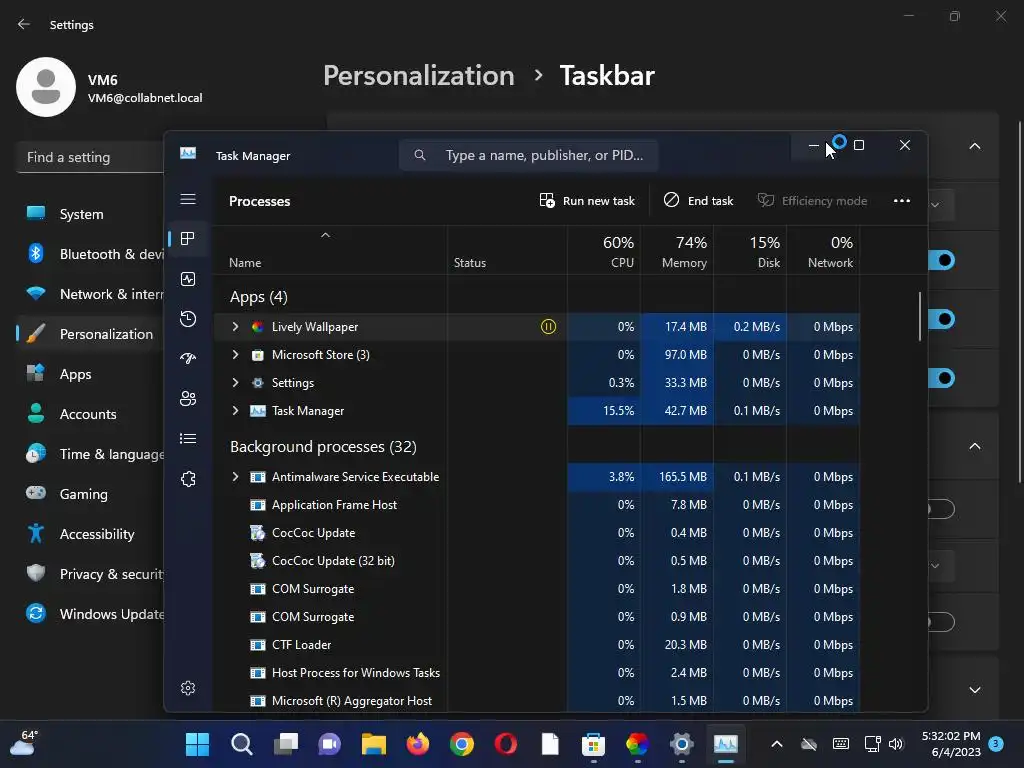Screen dimensions: 1024x768
Task: Expand Settings process row in Task Manager
Action: click(x=236, y=383)
